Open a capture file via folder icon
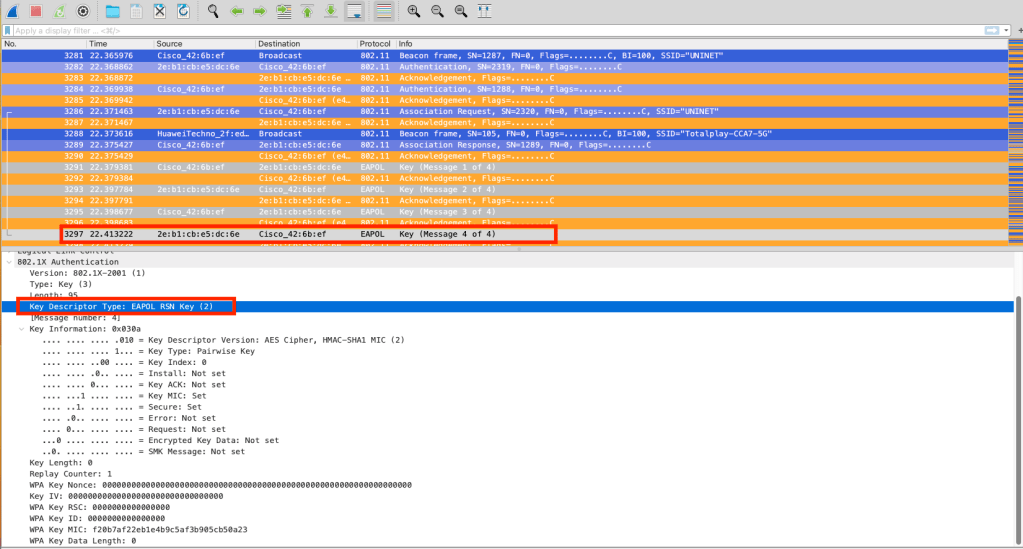The height and width of the screenshot is (549, 1023). point(113,11)
